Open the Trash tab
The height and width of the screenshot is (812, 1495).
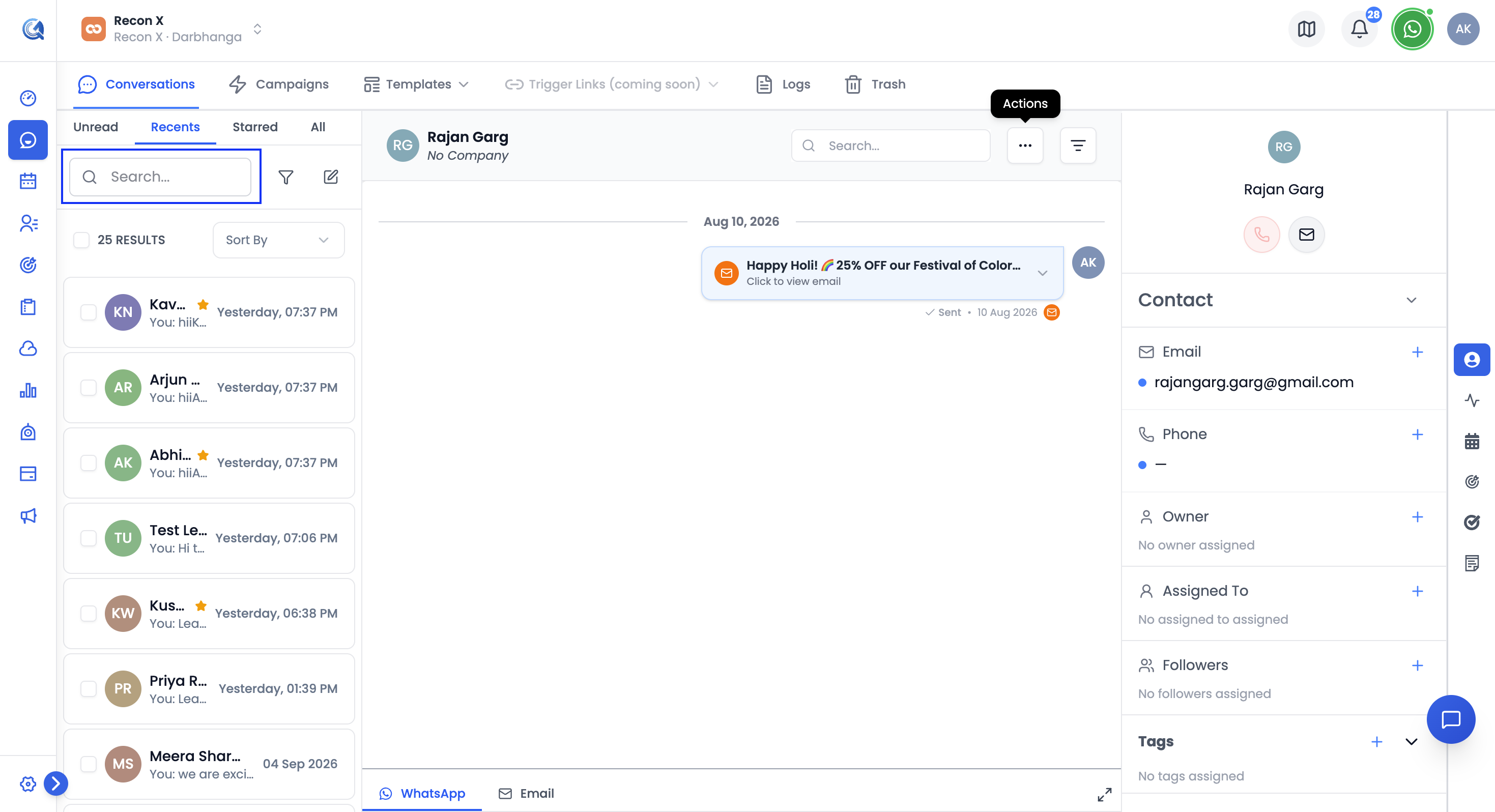[x=875, y=85]
